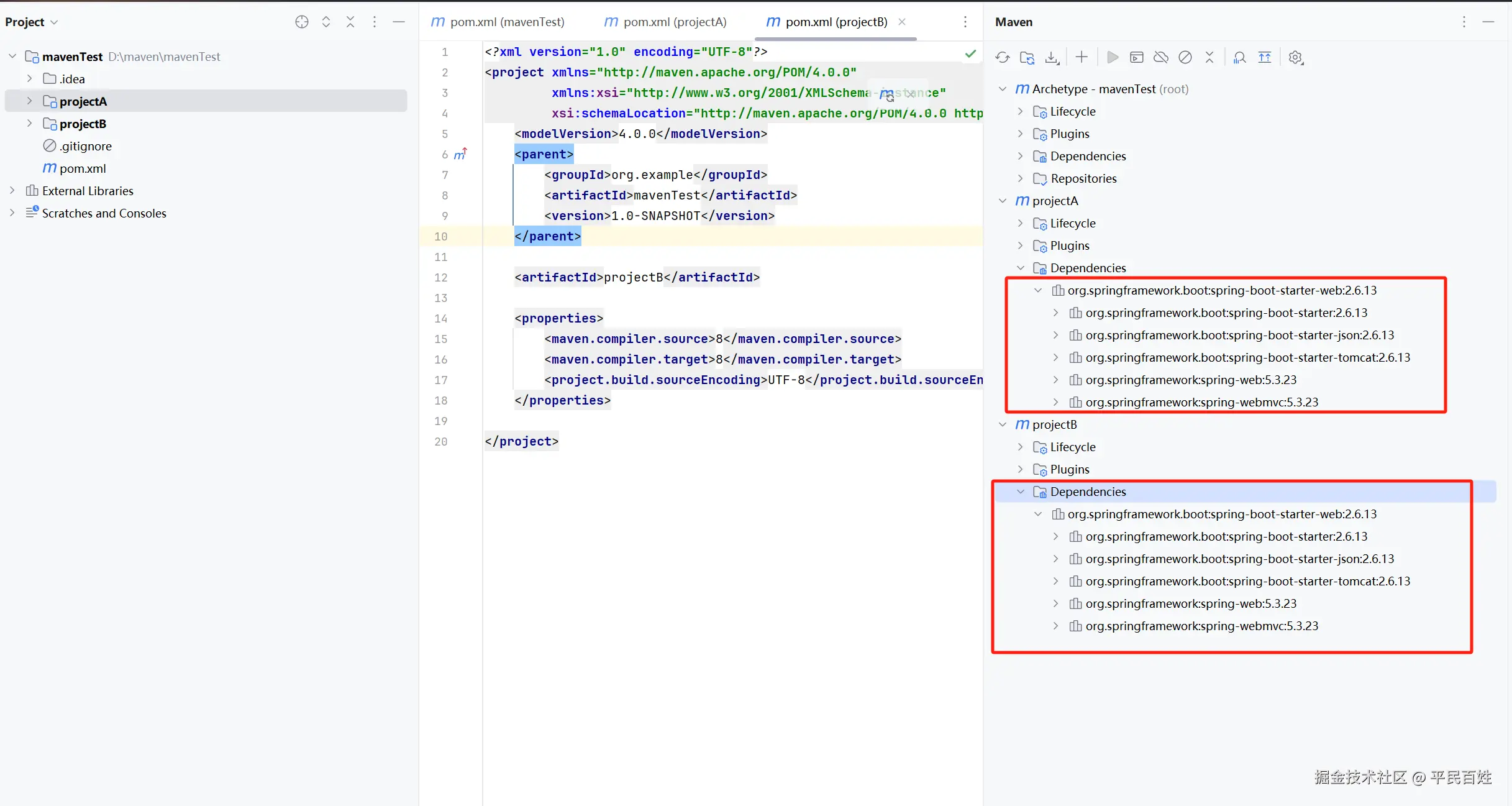Open Maven Settings gear icon

tap(1295, 58)
